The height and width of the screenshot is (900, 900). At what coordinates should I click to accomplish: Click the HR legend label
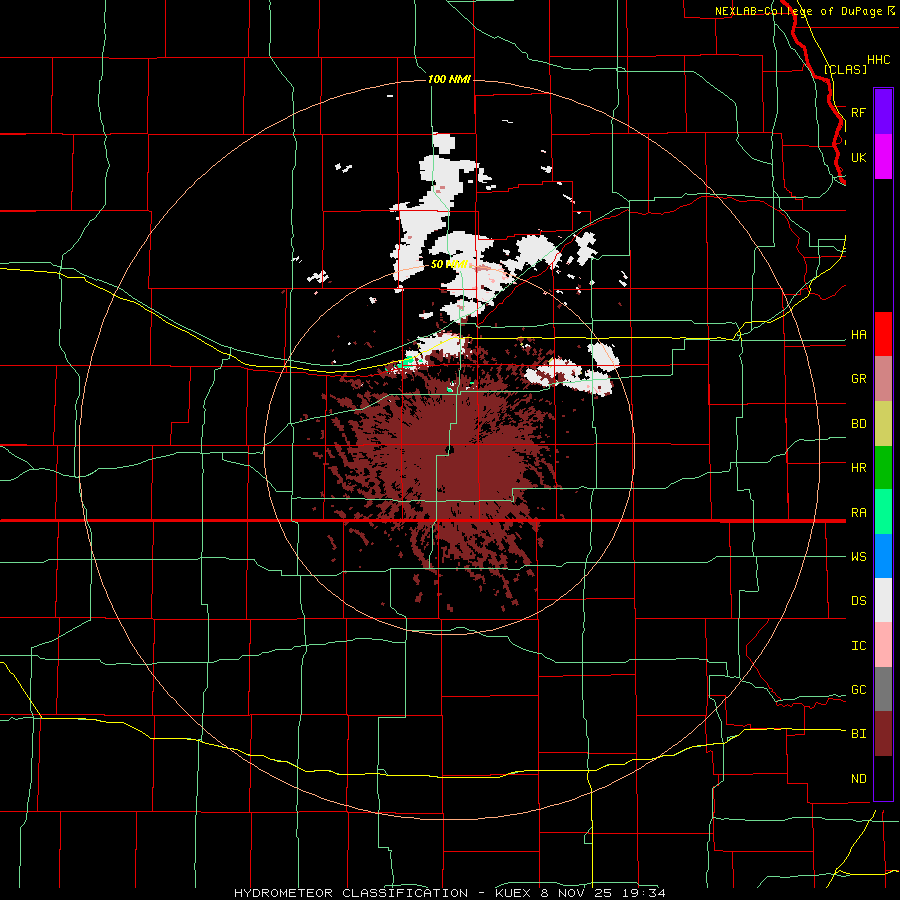click(858, 468)
